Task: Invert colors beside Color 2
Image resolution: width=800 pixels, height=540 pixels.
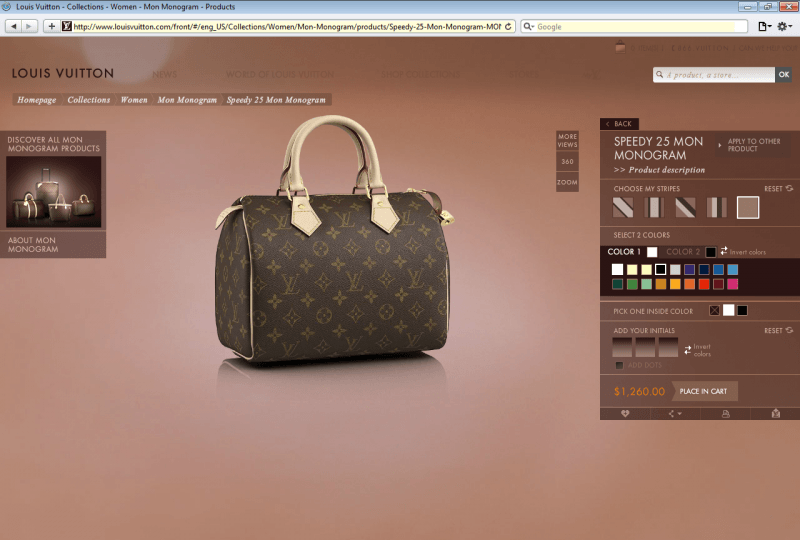Action: click(x=743, y=252)
